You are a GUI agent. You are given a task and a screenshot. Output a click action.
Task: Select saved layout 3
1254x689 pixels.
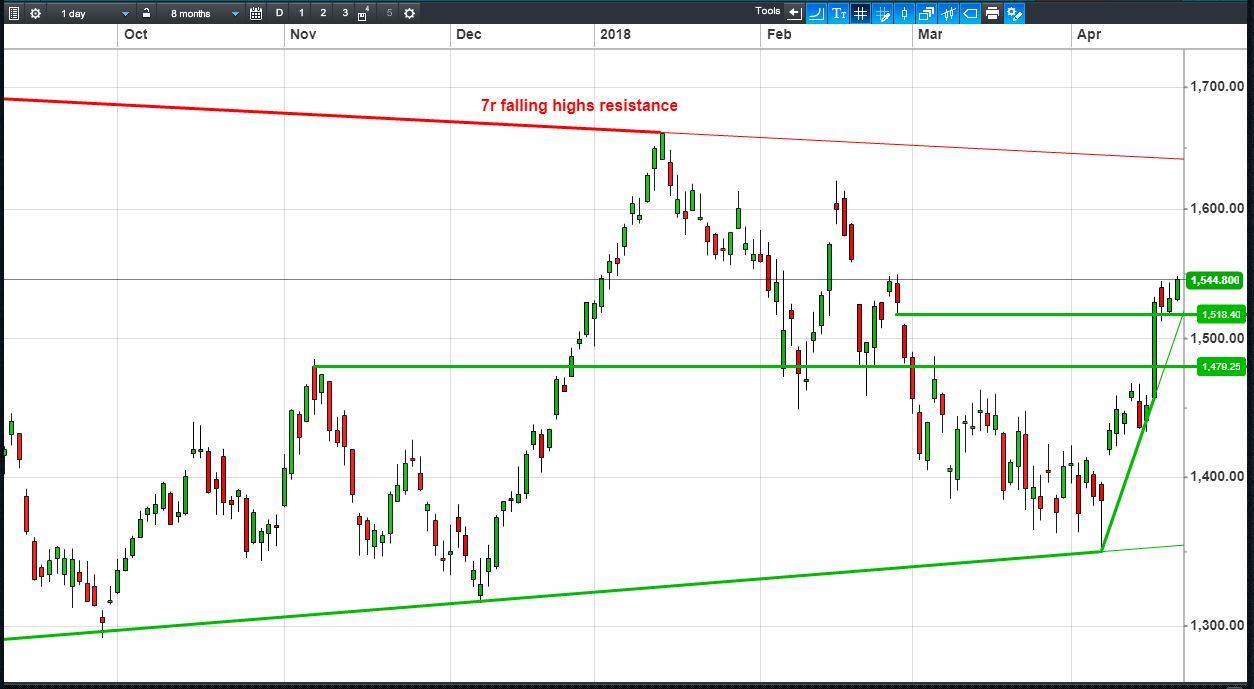click(x=345, y=14)
